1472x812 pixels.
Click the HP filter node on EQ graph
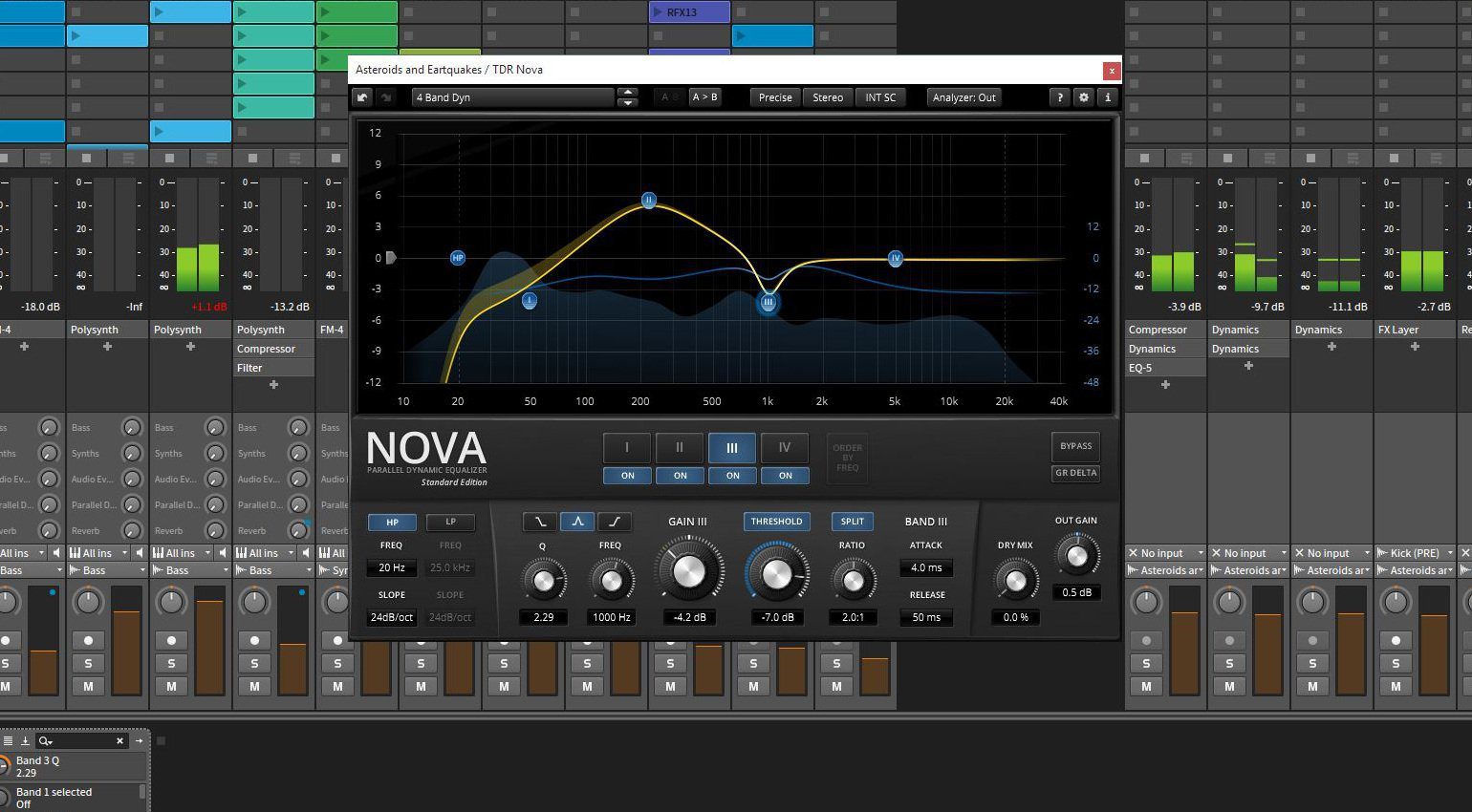tap(457, 258)
